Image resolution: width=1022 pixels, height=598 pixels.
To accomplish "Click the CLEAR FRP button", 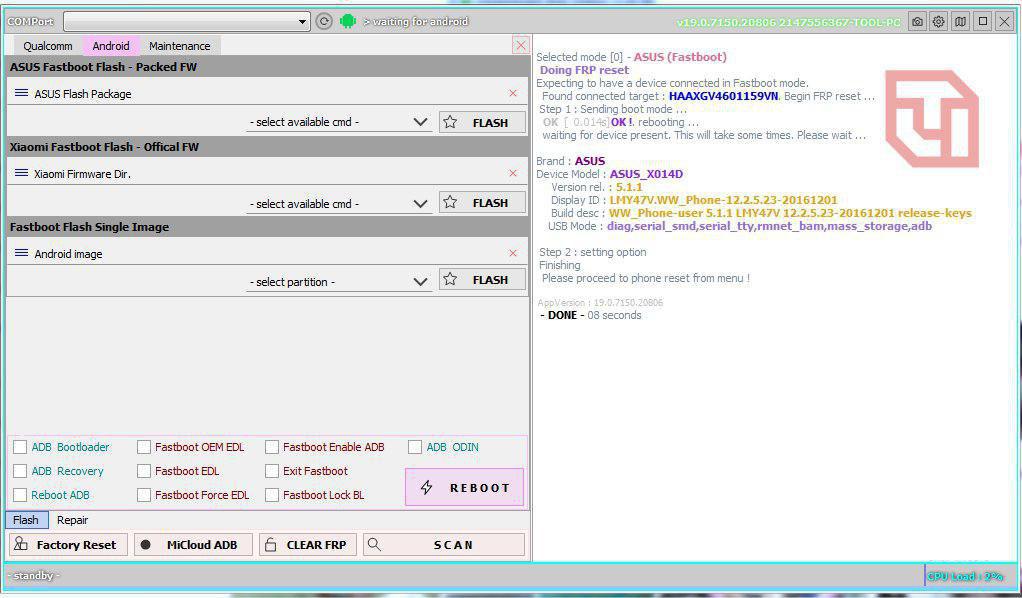I will pyautogui.click(x=308, y=545).
